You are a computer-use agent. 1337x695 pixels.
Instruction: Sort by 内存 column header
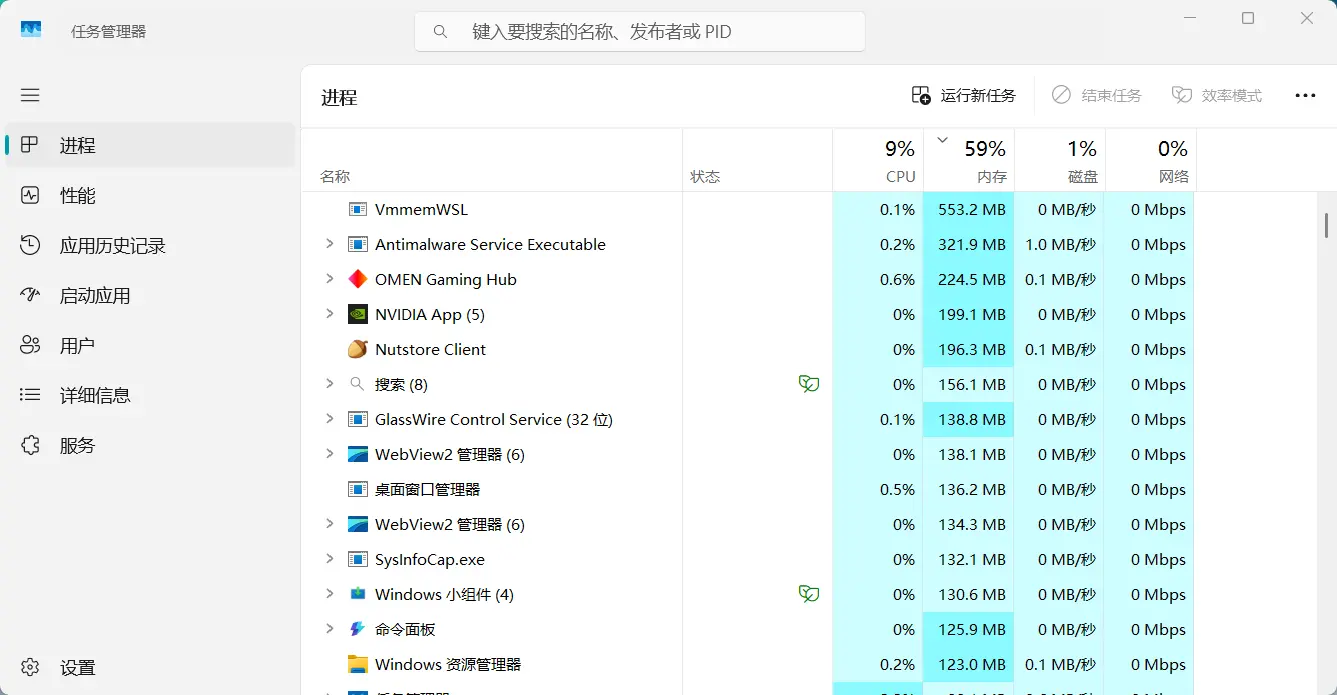[x=969, y=160]
